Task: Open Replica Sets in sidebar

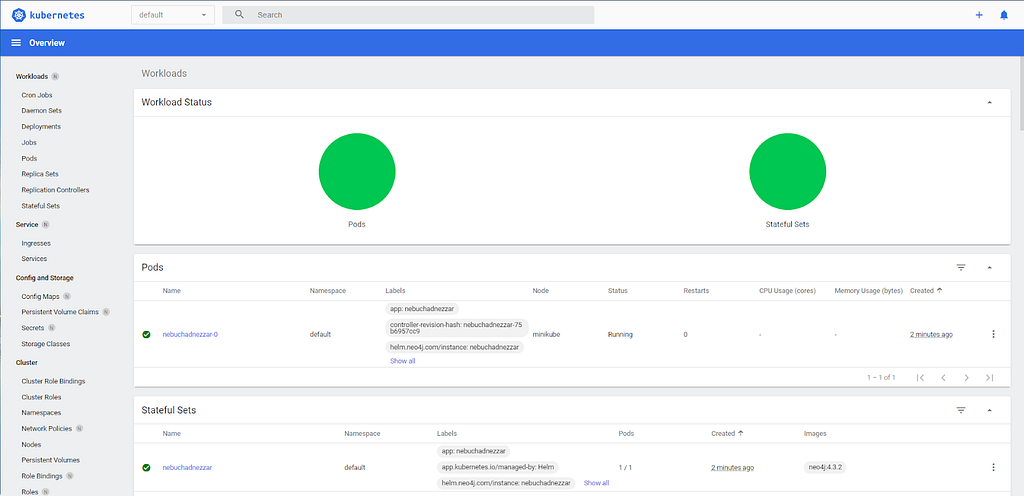Action: click(40, 174)
